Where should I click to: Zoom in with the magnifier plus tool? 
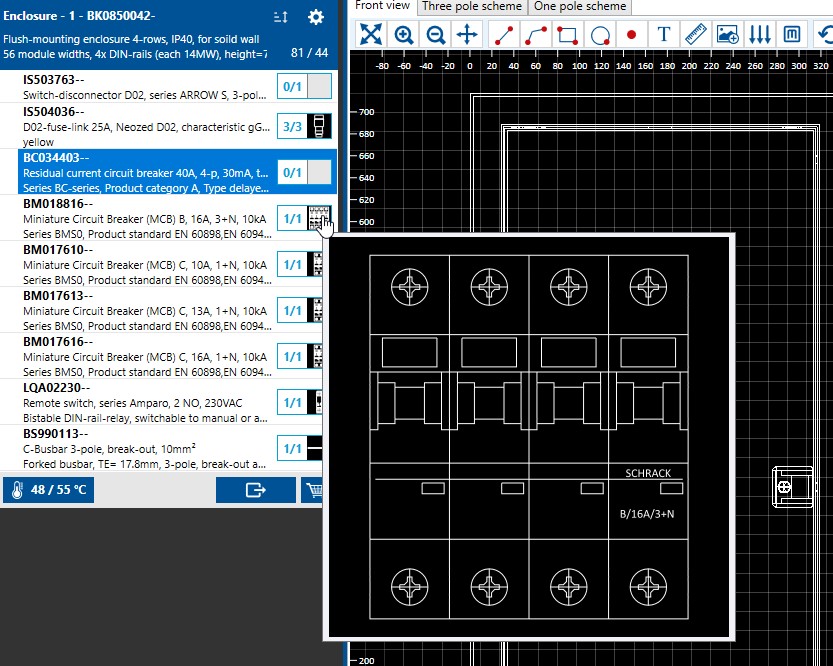coord(404,34)
